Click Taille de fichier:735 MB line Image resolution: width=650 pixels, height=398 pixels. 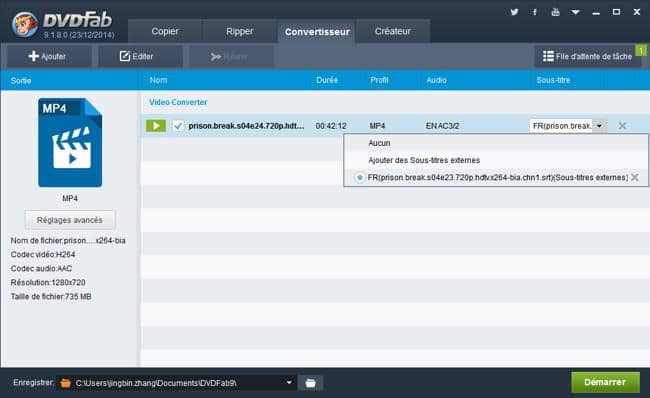point(51,296)
